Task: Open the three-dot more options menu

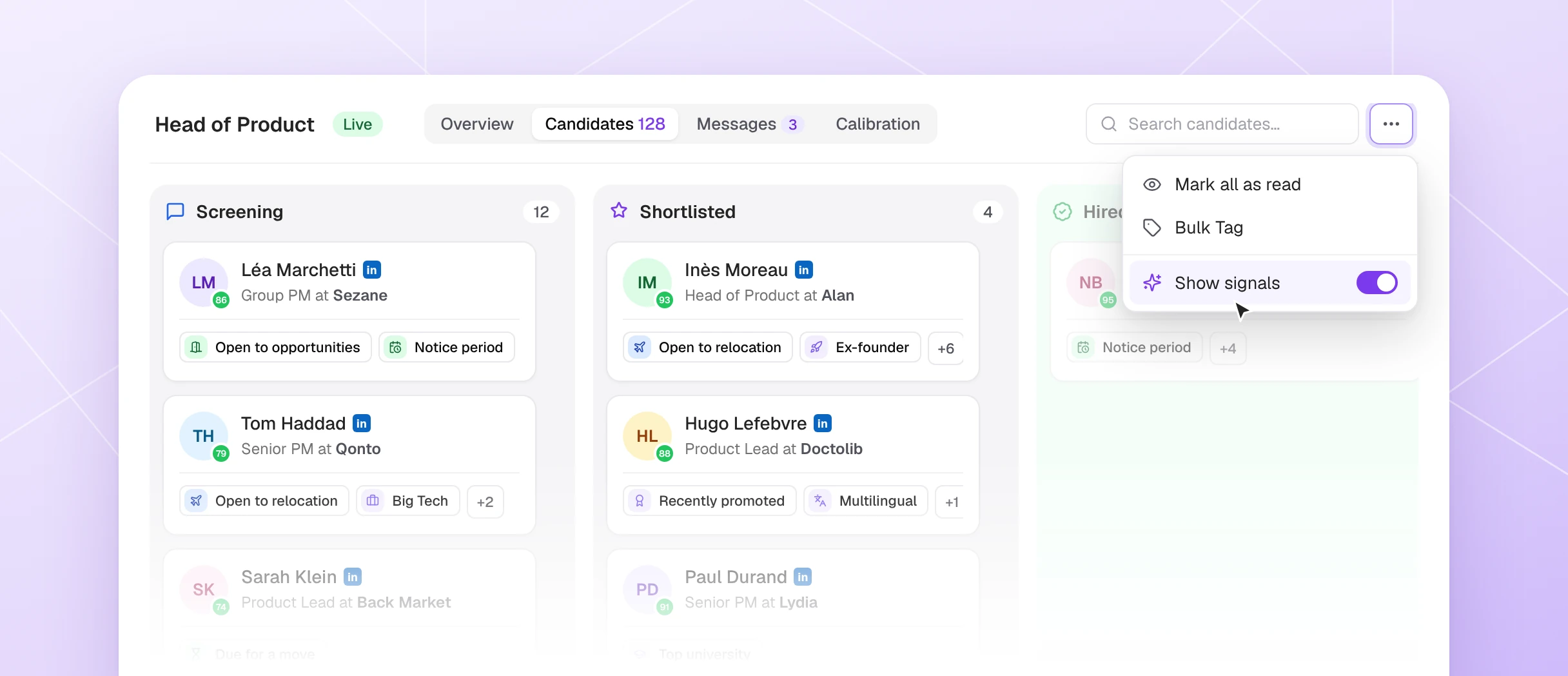Action: pyautogui.click(x=1391, y=124)
